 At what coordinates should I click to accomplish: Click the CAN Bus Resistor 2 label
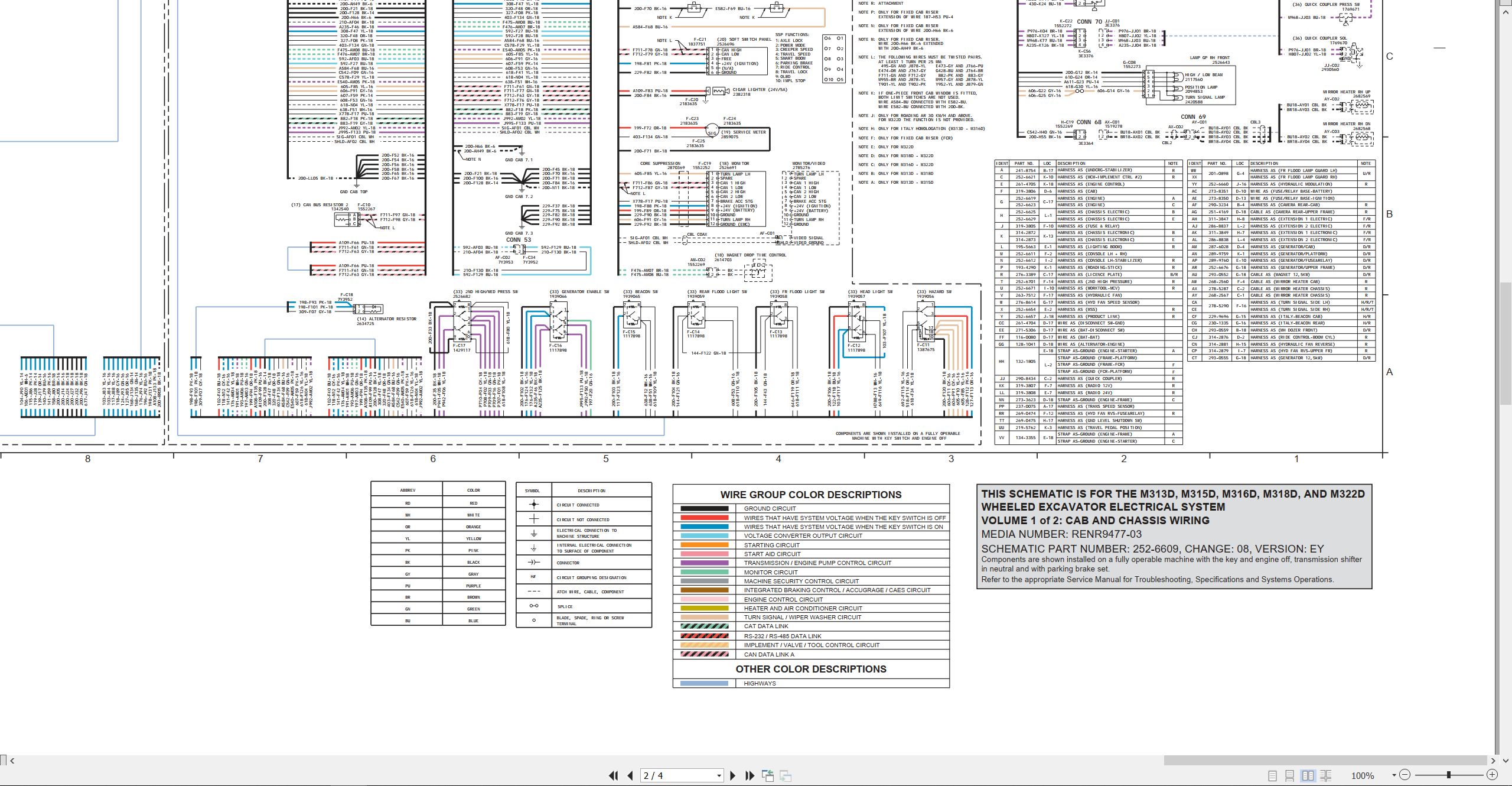[320, 205]
